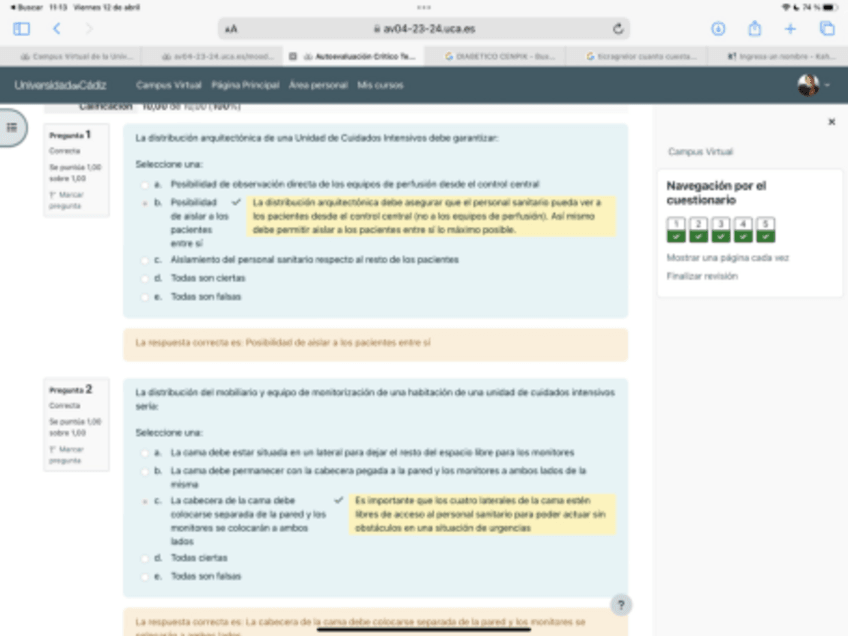Click the yellow feedback about distribución arquitectónica
Viewport: 848px width, 636px height.
coord(431,216)
